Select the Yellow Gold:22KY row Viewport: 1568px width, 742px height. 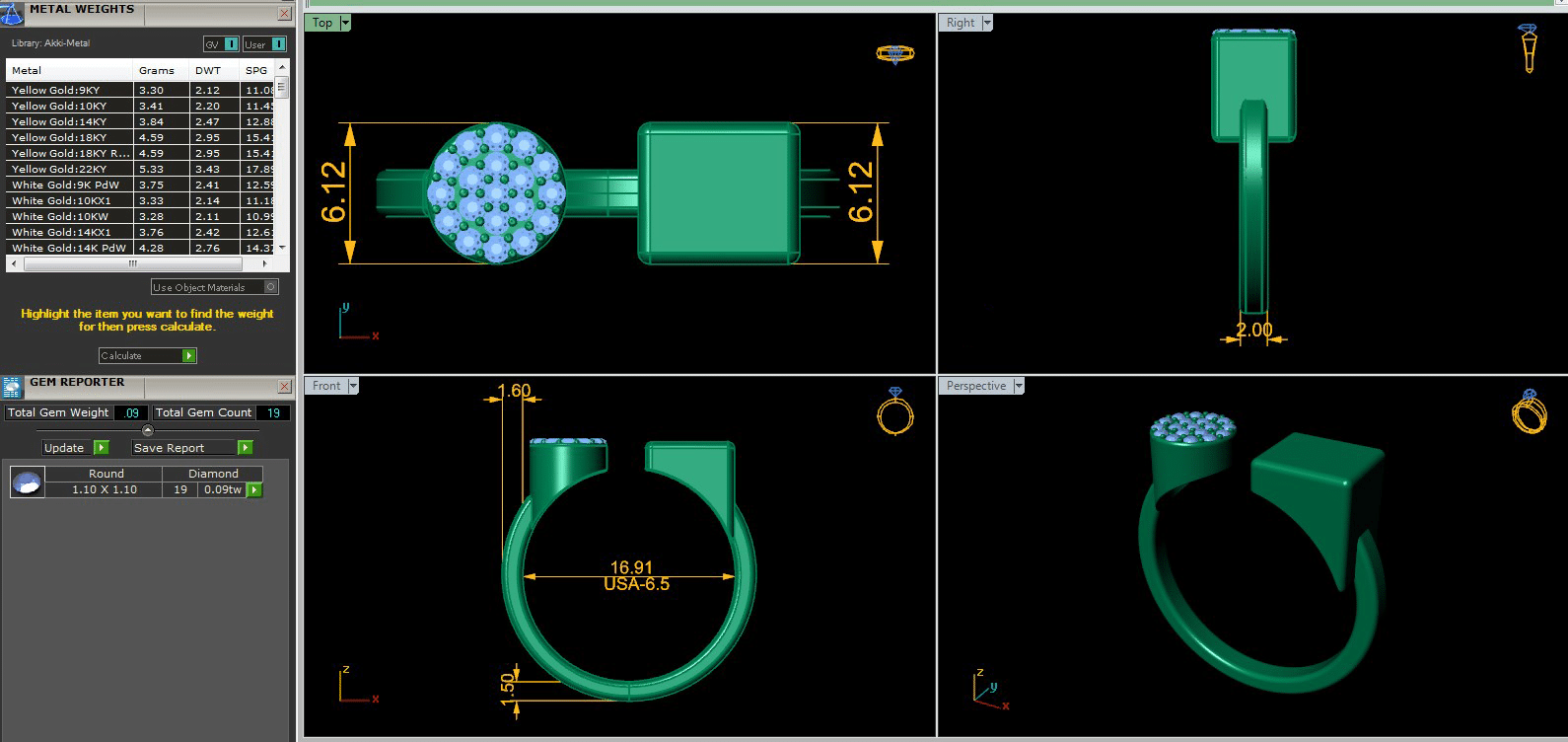tap(141, 169)
